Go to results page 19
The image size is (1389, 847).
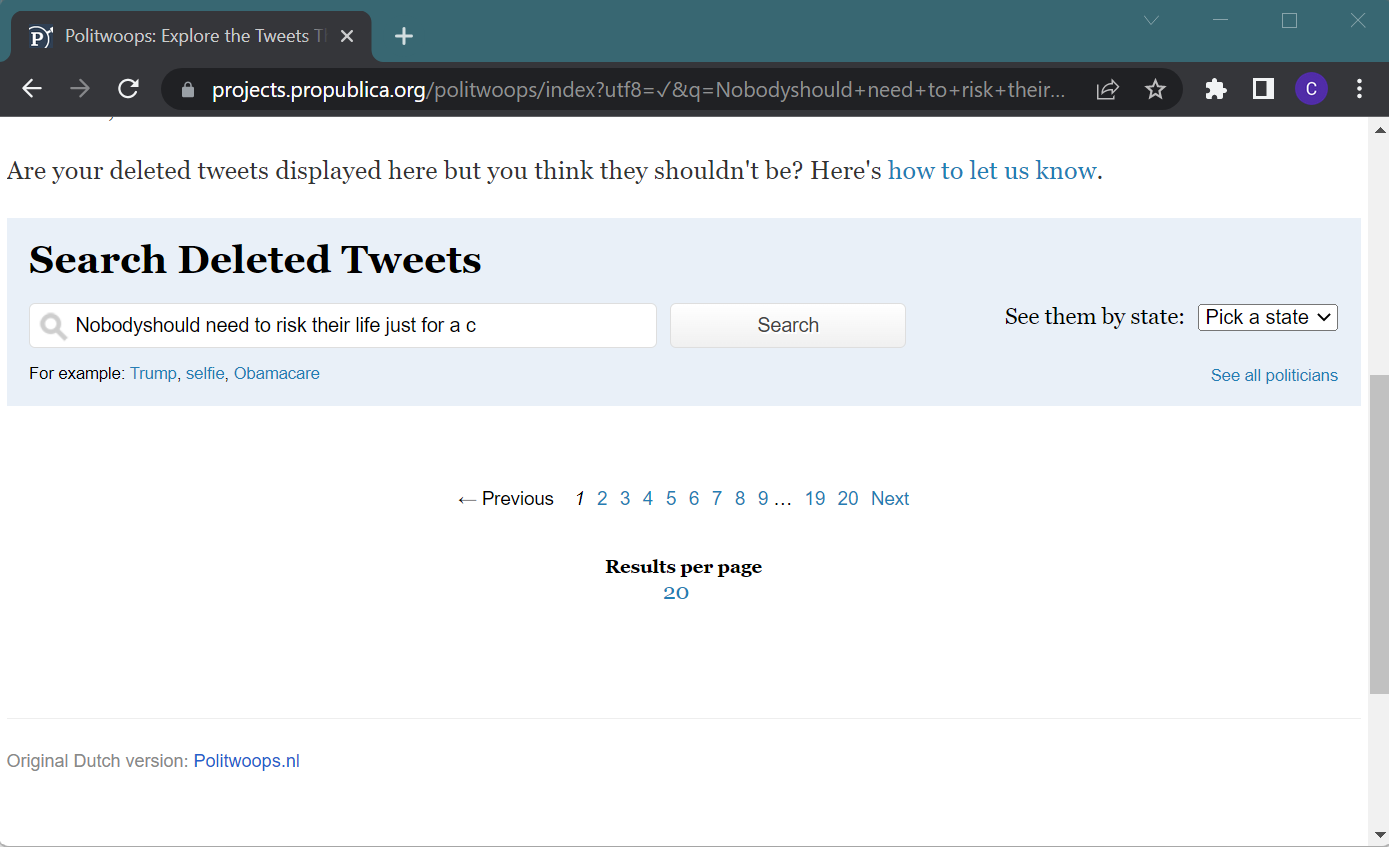(x=815, y=499)
